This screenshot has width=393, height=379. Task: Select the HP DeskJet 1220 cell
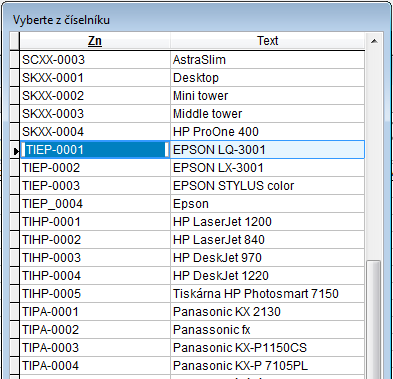[267, 276]
